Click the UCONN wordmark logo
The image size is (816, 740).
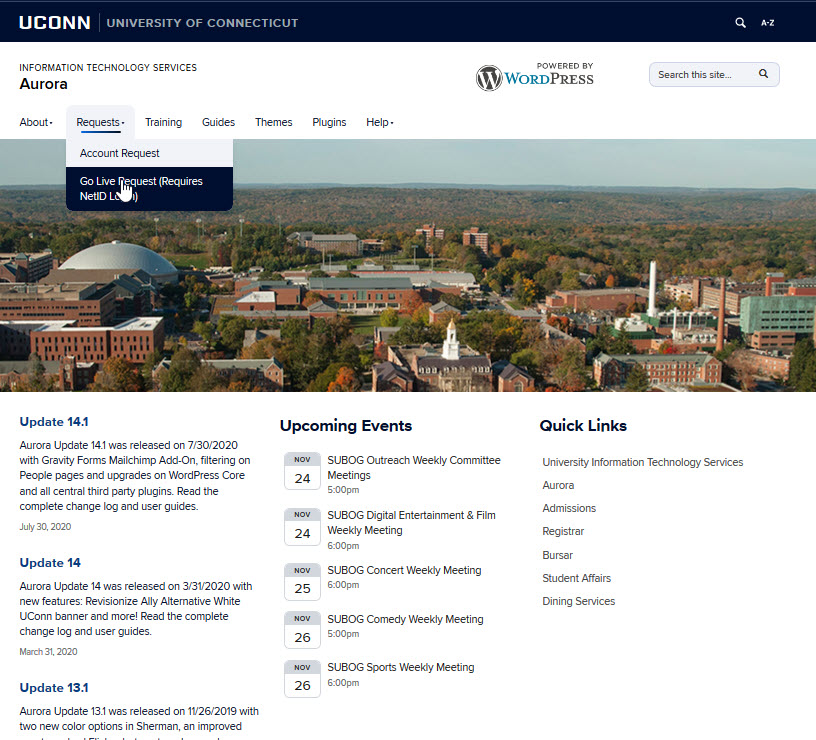[x=54, y=22]
